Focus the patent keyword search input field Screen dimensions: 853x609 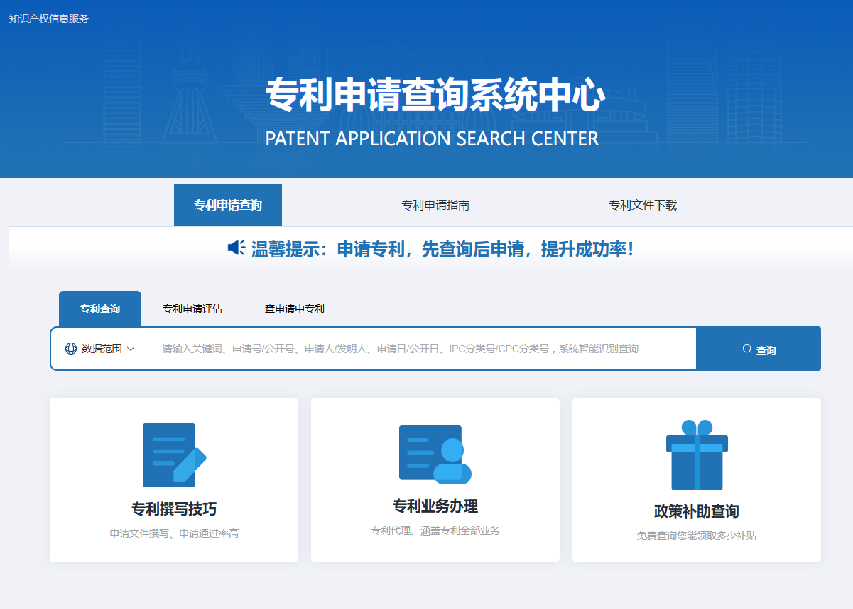tap(422, 348)
